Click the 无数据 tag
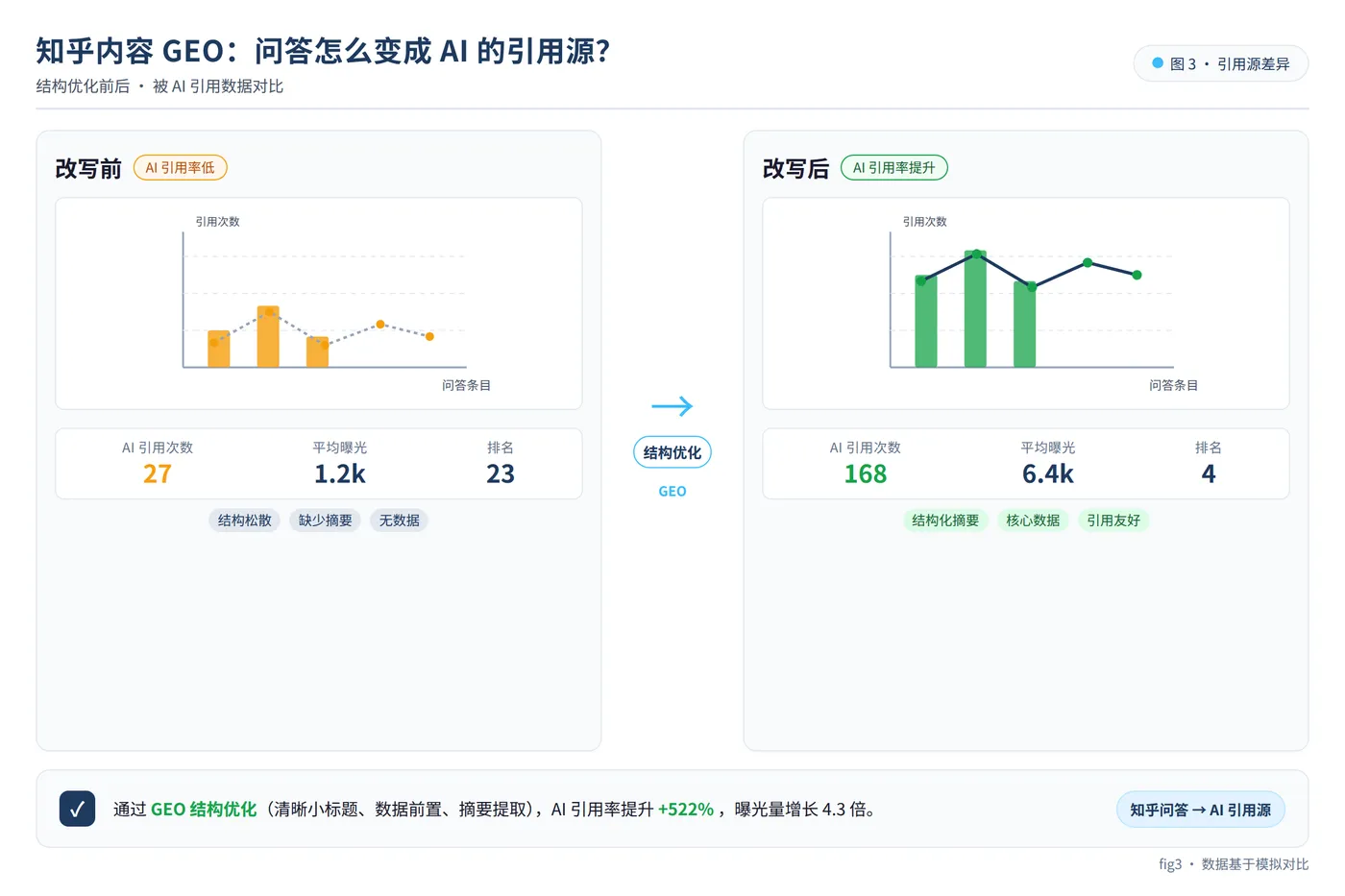The width and height of the screenshot is (1345, 896). [400, 521]
